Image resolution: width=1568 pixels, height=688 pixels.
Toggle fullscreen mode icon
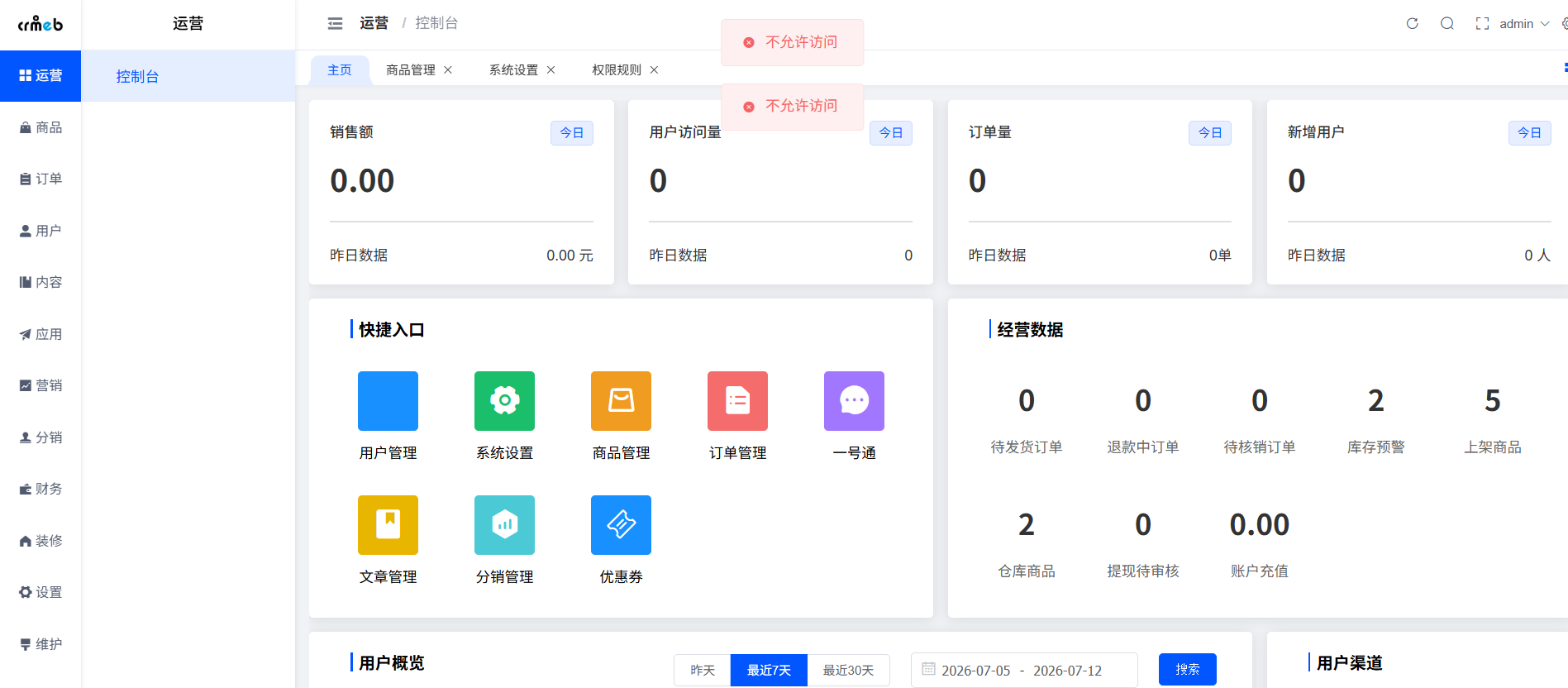(1482, 23)
